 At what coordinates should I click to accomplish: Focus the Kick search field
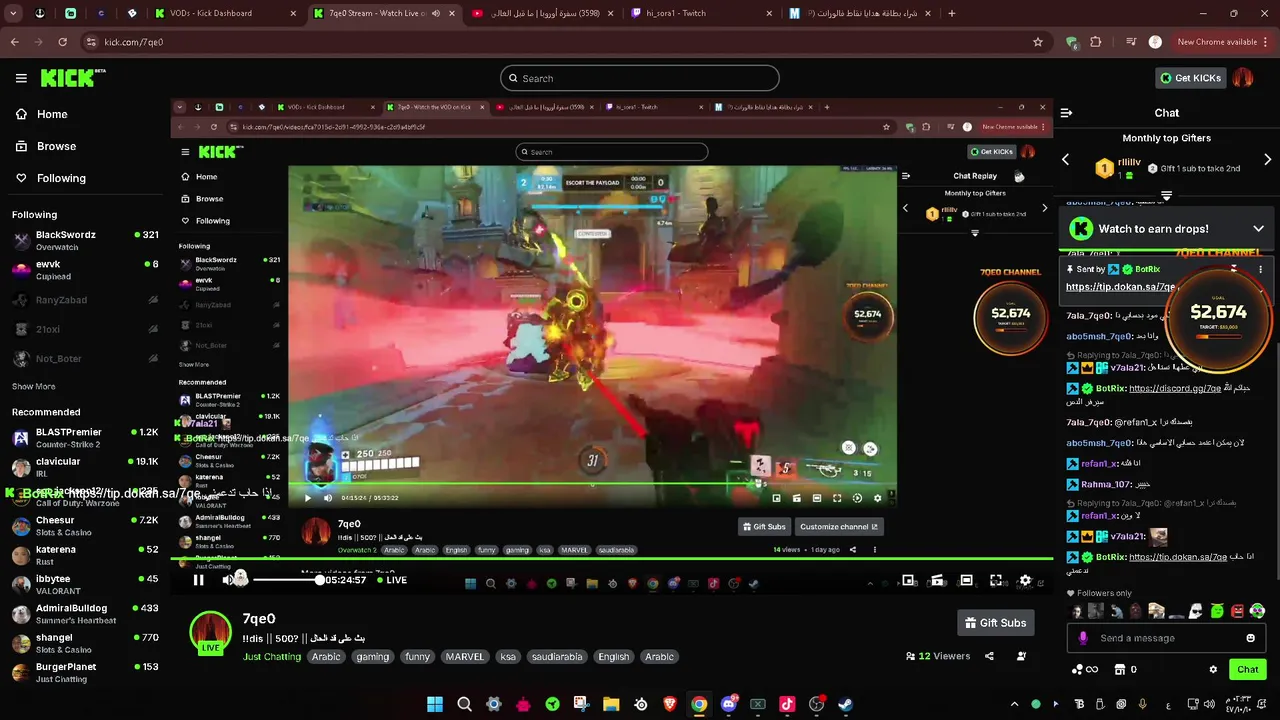[x=640, y=78]
